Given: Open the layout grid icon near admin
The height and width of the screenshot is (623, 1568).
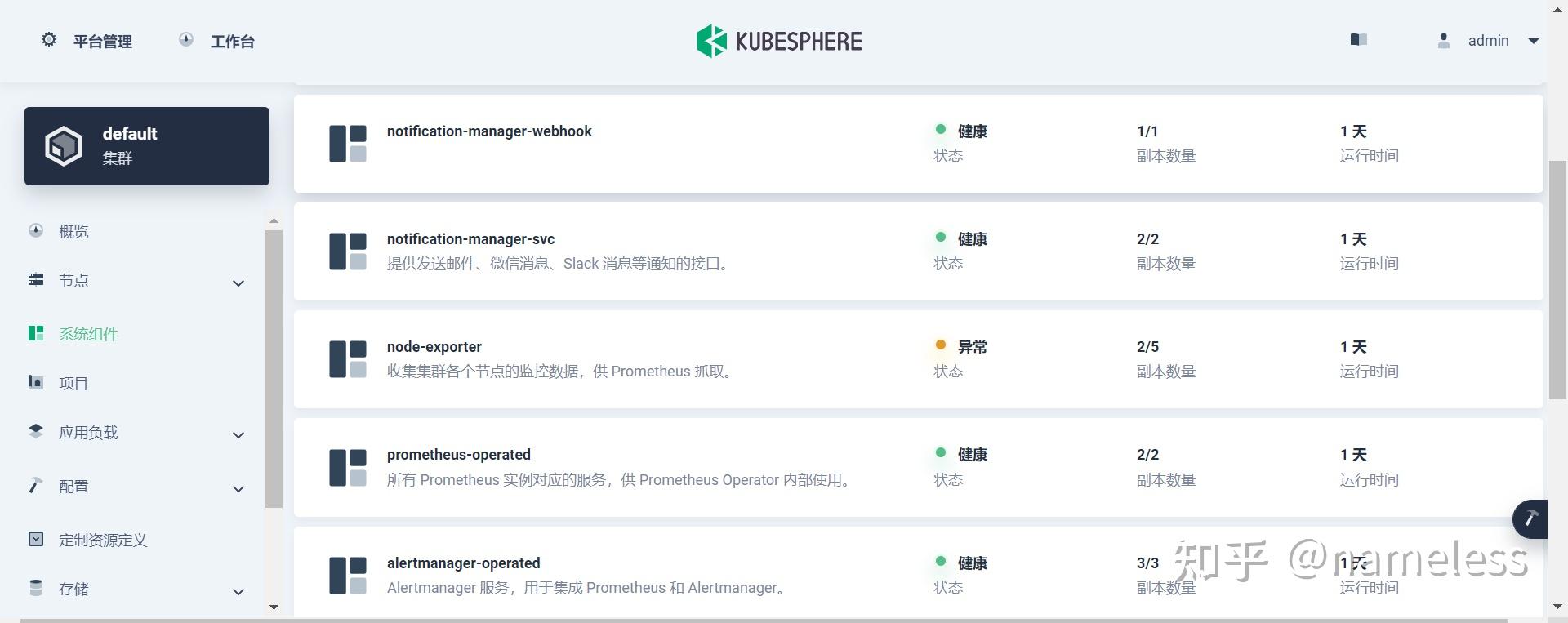Looking at the screenshot, I should click(x=1358, y=39).
